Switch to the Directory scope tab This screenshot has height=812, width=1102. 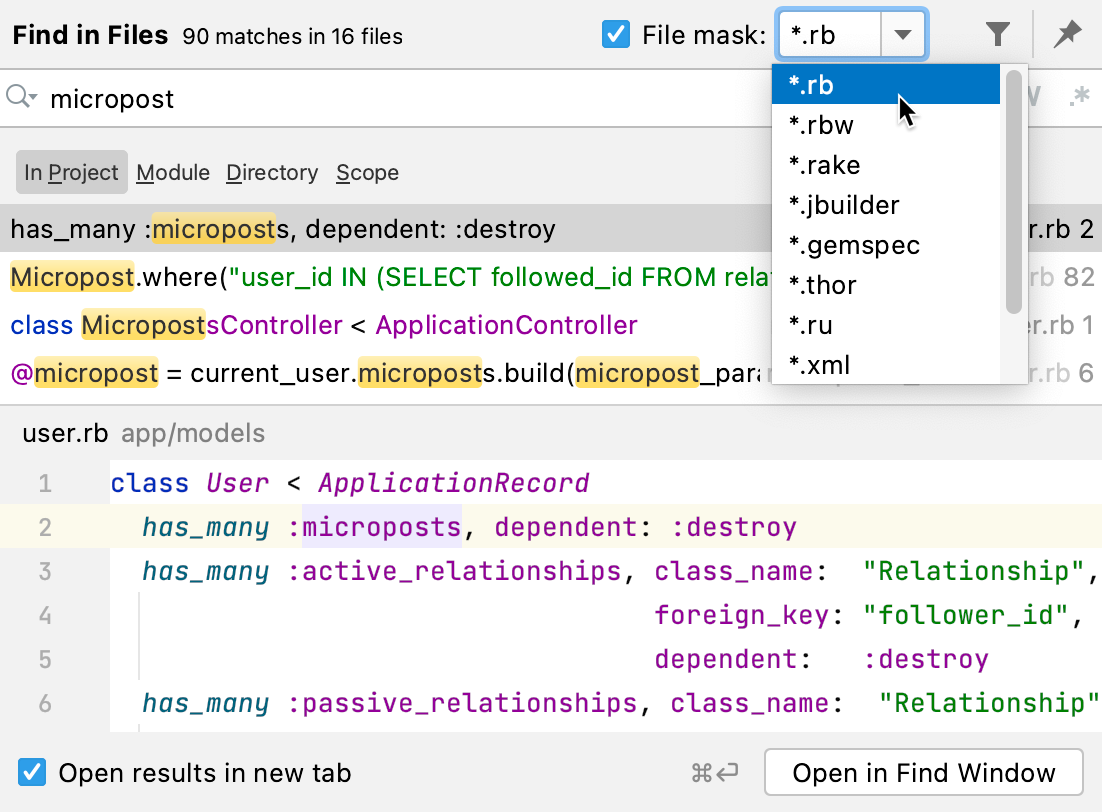[272, 172]
